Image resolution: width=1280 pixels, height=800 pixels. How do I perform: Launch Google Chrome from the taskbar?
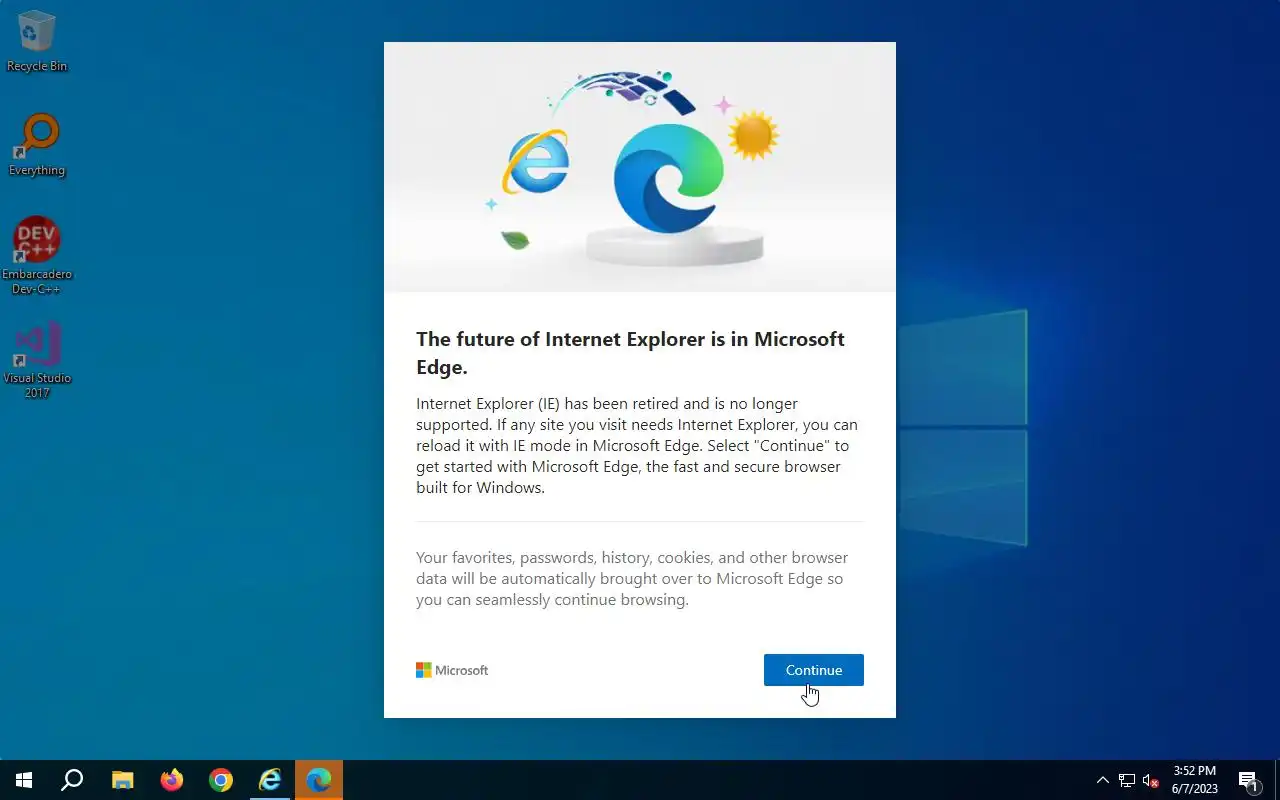220,780
